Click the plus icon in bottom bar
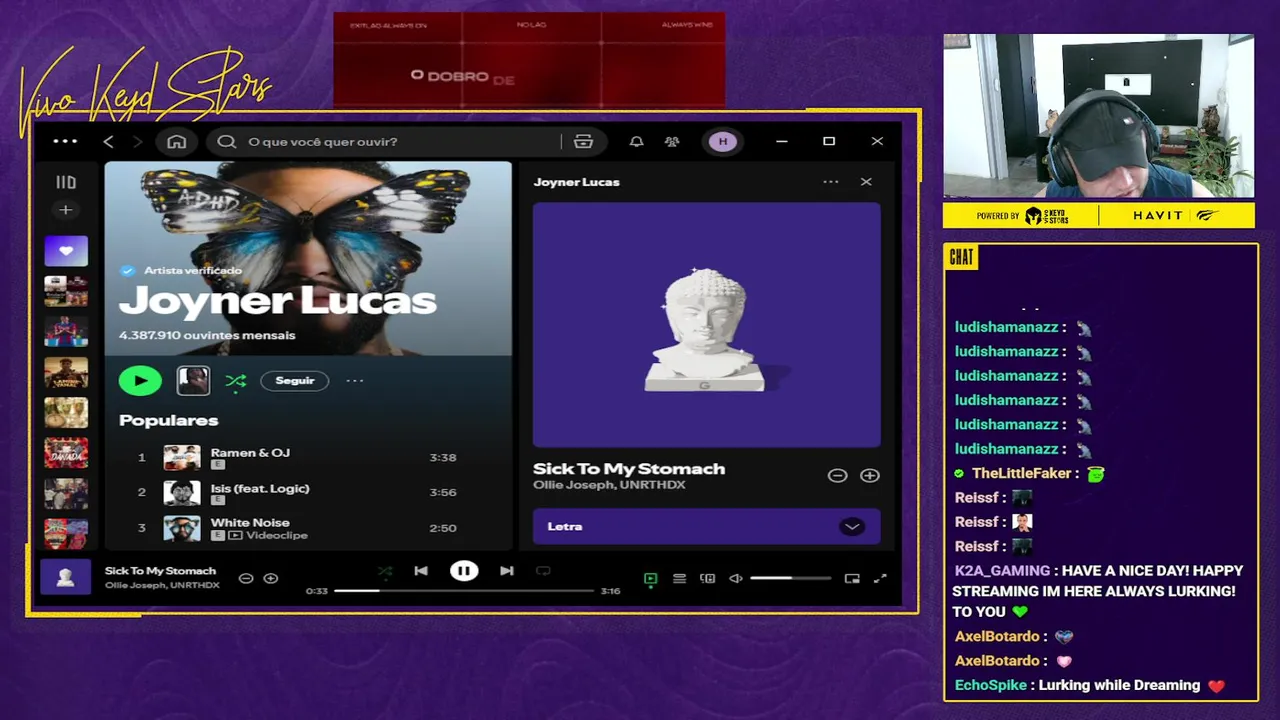Image resolution: width=1280 pixels, height=720 pixels. point(271,578)
